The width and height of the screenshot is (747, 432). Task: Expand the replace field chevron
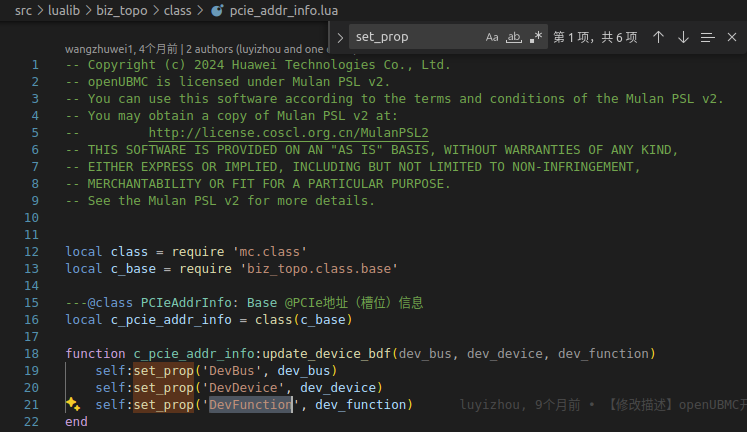point(340,37)
